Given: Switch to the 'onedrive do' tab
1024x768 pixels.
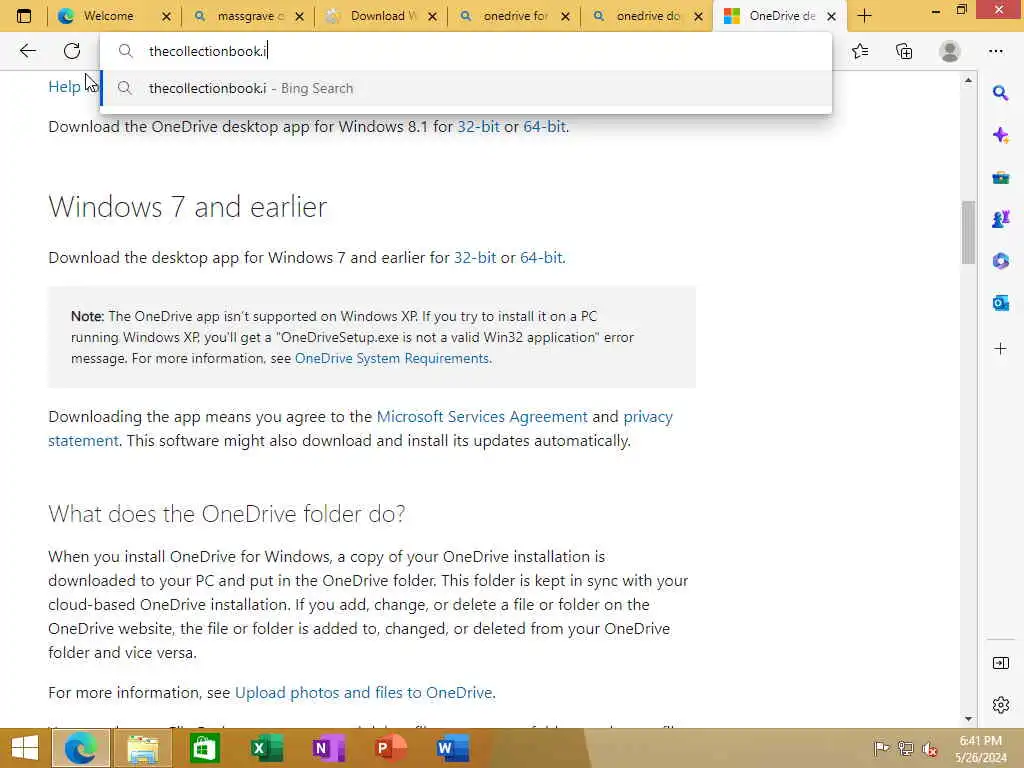Looking at the screenshot, I should (642, 16).
